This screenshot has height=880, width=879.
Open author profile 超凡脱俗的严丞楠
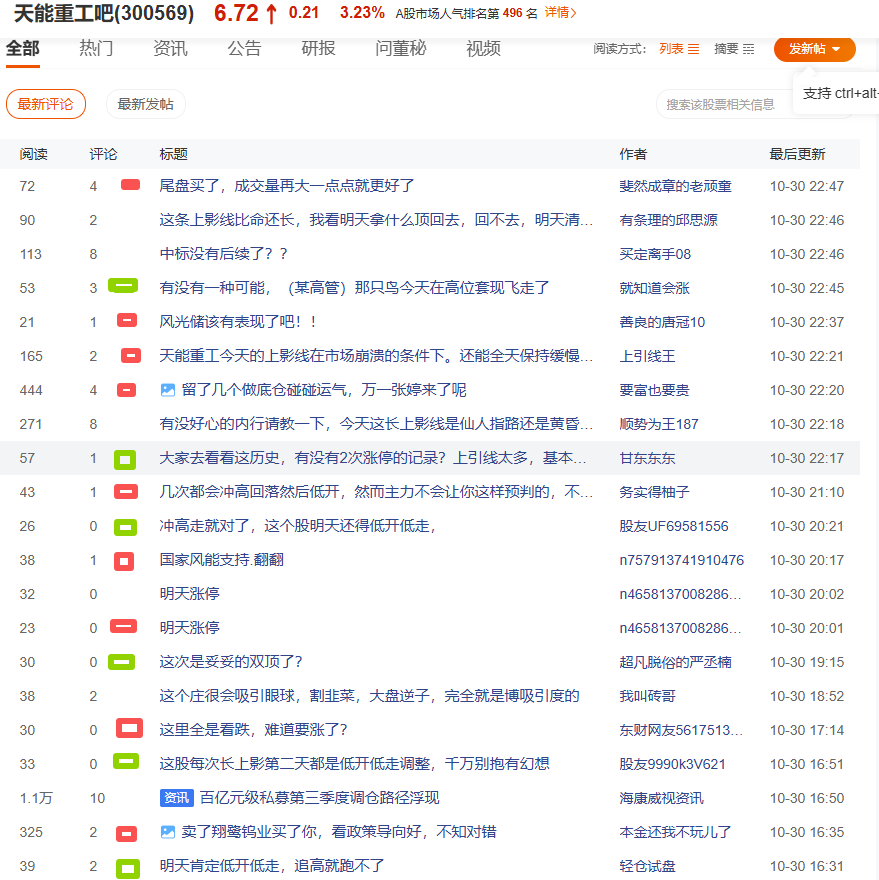click(675, 662)
